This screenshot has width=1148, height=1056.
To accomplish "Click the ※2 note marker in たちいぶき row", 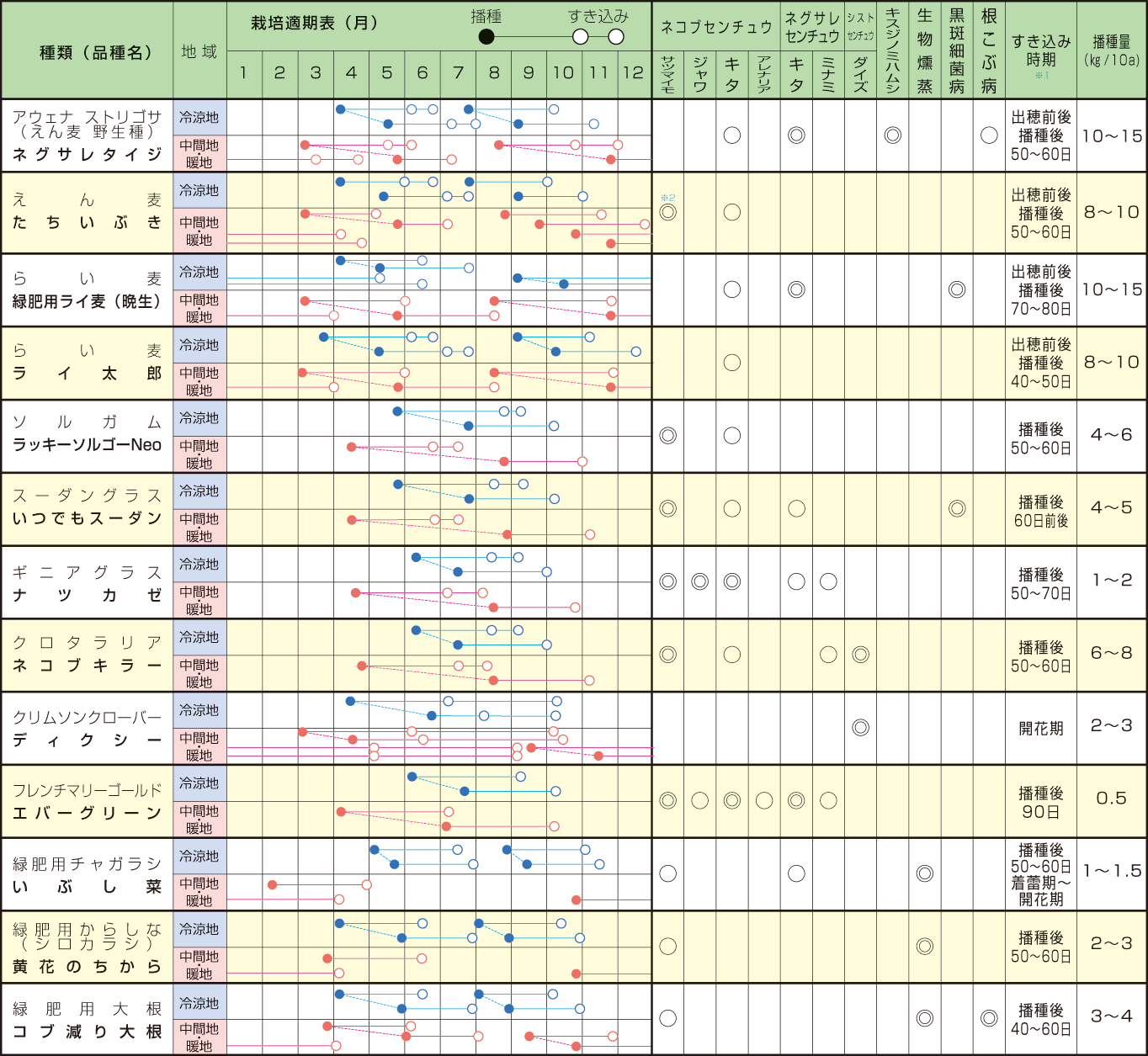I will click(668, 198).
